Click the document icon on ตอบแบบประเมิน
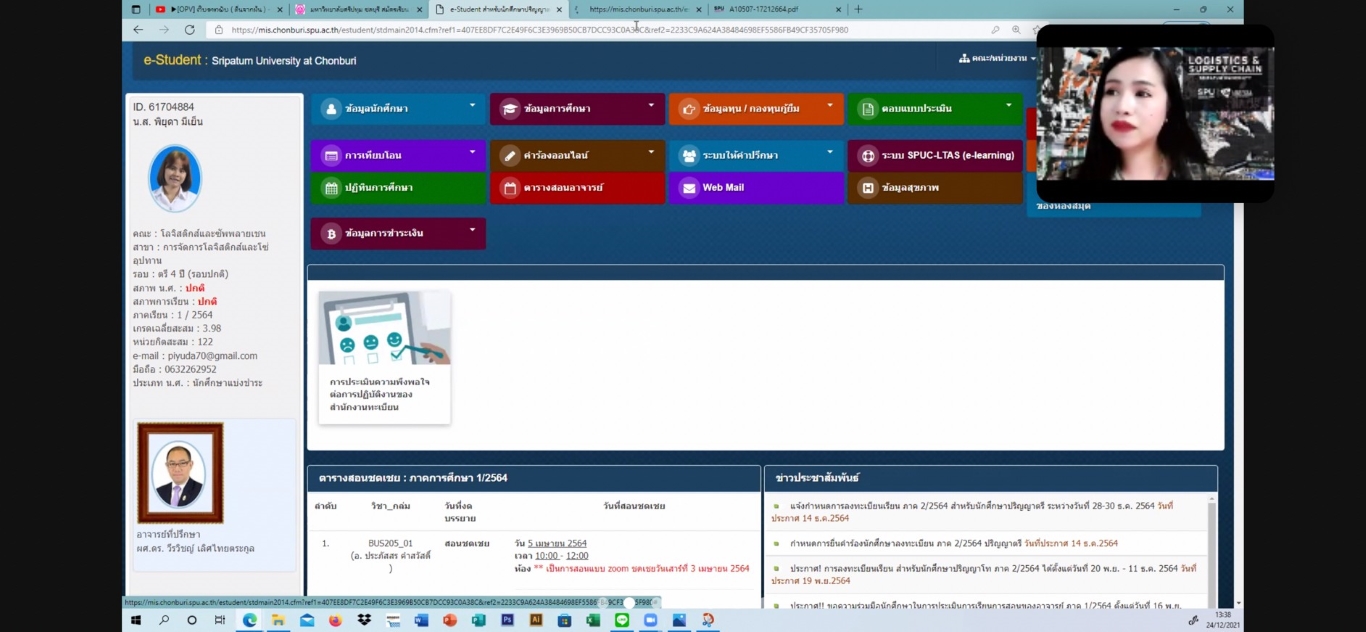This screenshot has height=632, width=1366. [868, 109]
